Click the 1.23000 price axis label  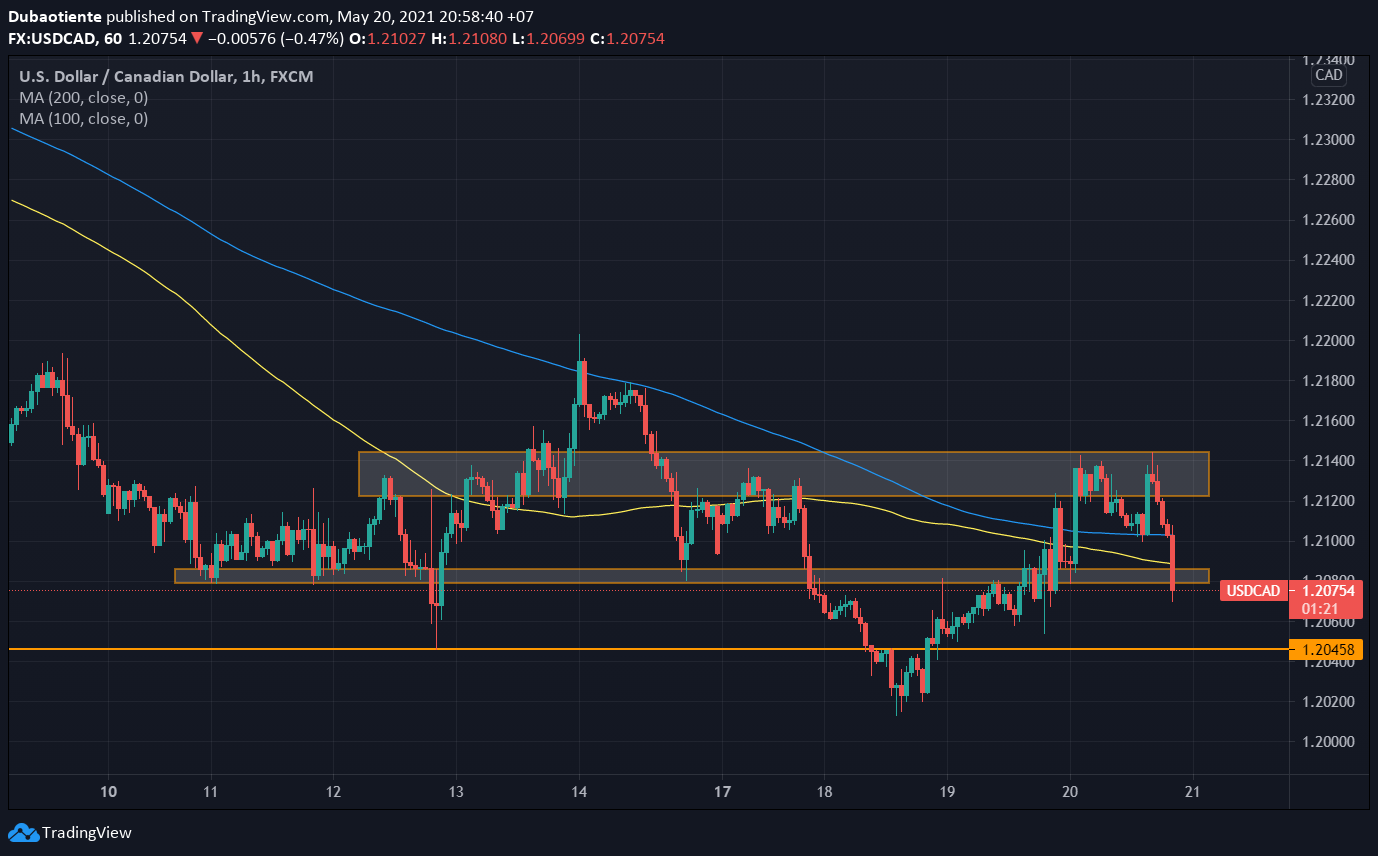[x=1326, y=140]
